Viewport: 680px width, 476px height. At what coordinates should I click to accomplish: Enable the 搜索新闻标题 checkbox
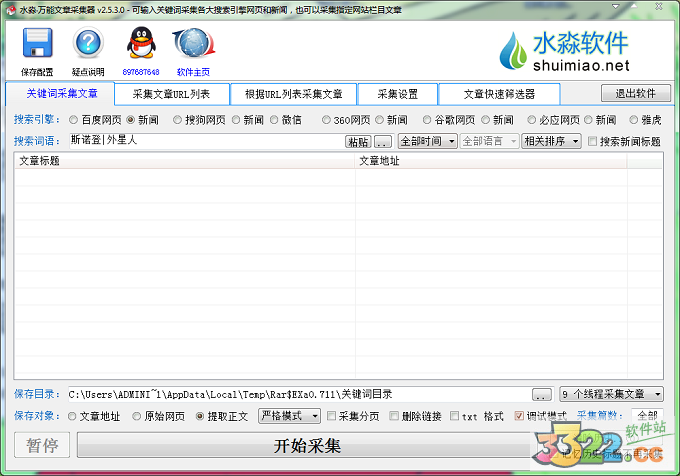click(592, 141)
